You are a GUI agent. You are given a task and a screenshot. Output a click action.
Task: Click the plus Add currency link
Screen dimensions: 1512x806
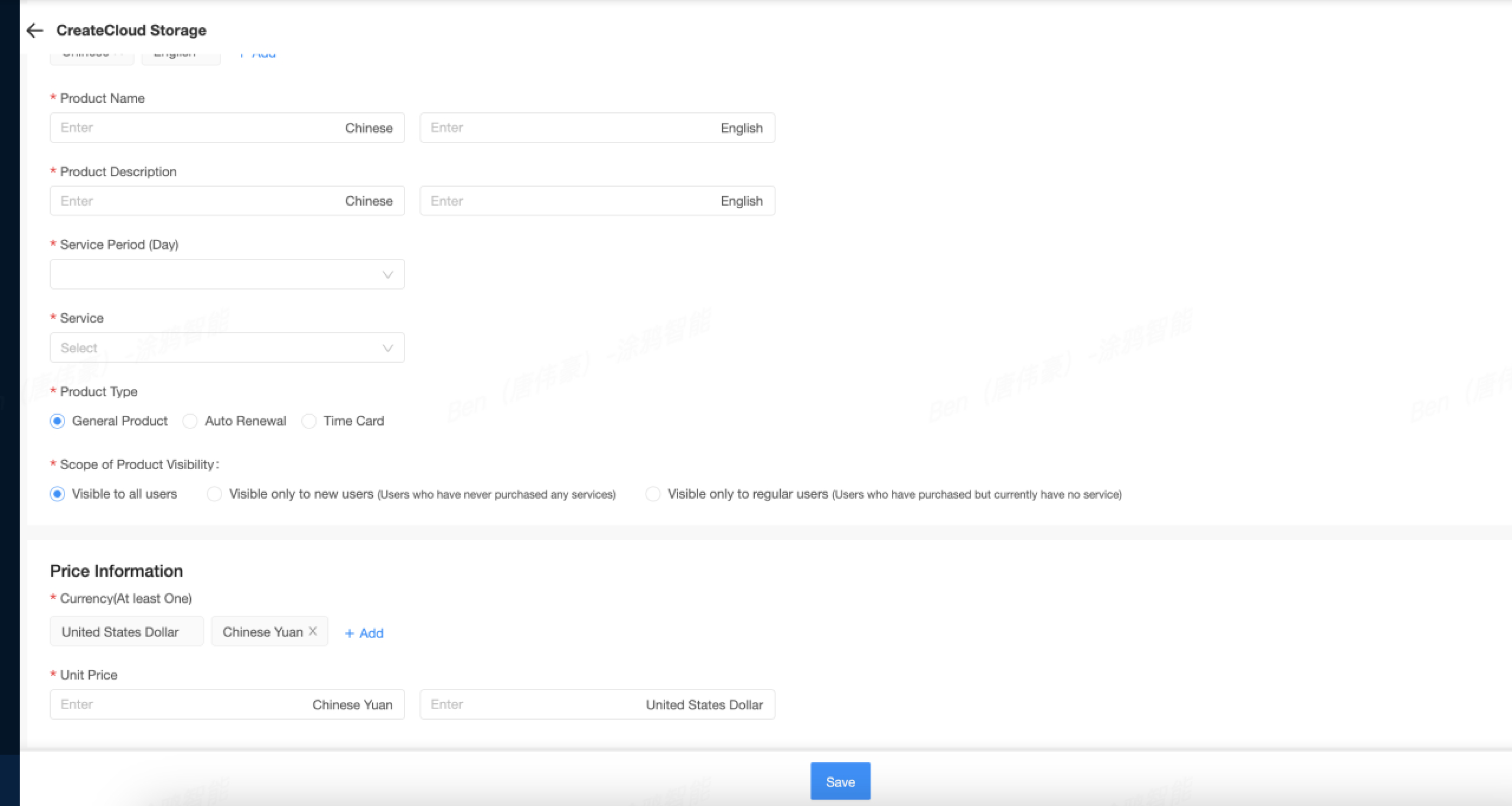pyautogui.click(x=364, y=633)
